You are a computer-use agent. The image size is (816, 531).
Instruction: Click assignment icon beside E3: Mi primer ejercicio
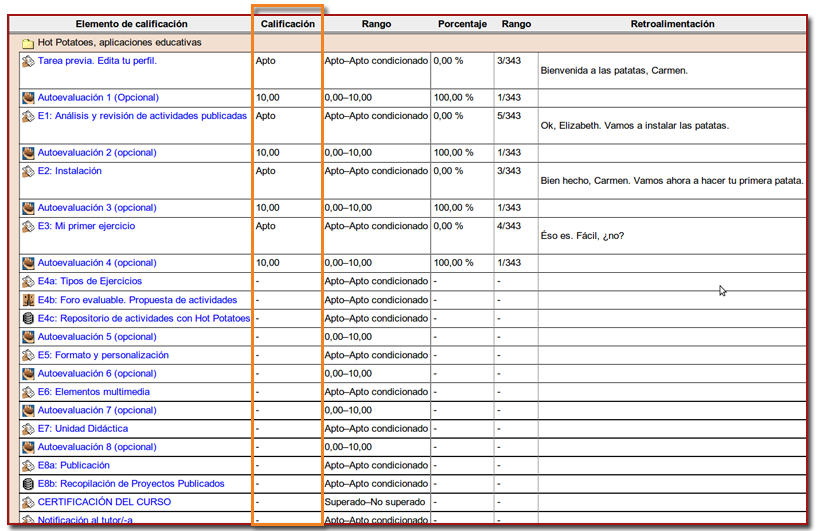(x=28, y=227)
